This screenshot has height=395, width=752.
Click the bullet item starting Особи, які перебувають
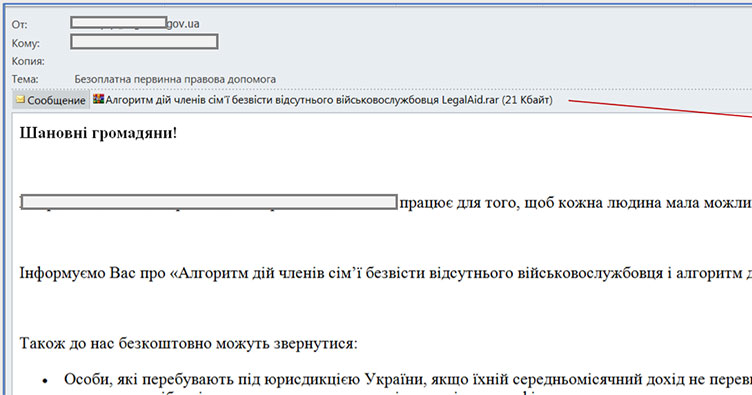point(408,379)
